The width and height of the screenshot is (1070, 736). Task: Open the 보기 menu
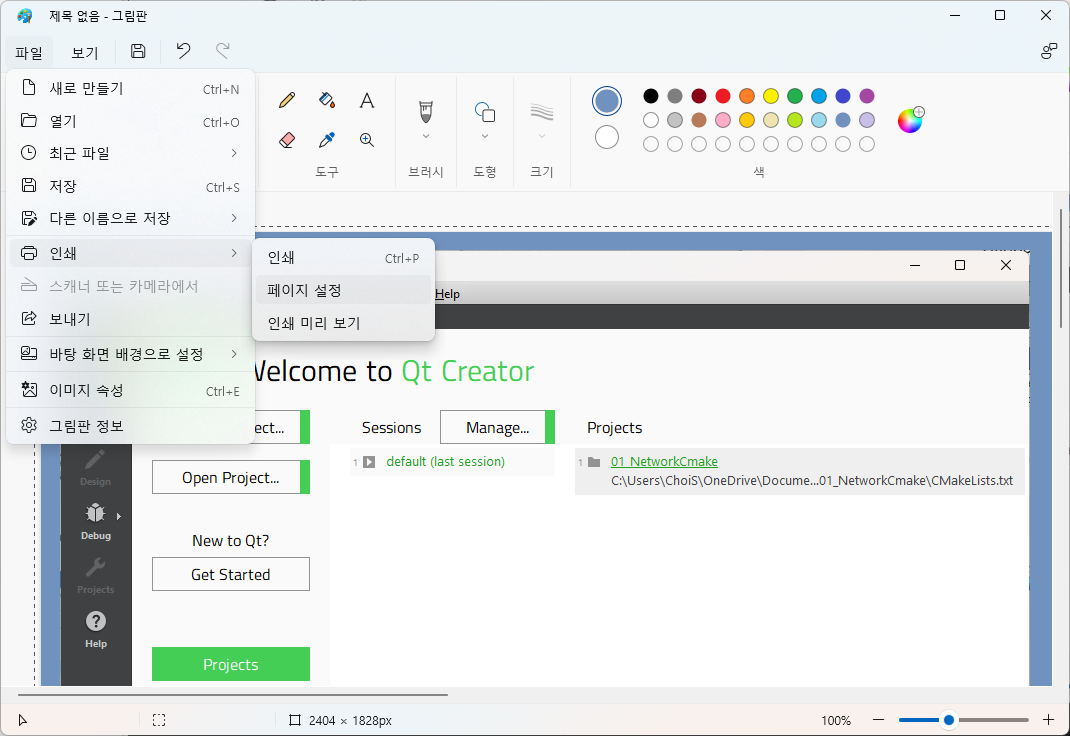85,53
